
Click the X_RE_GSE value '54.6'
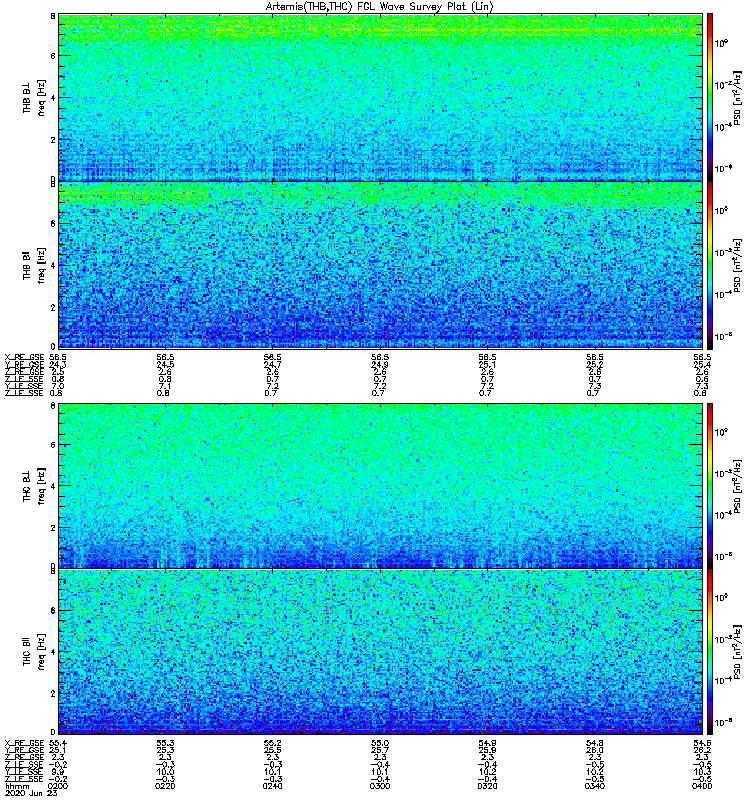pos(703,743)
